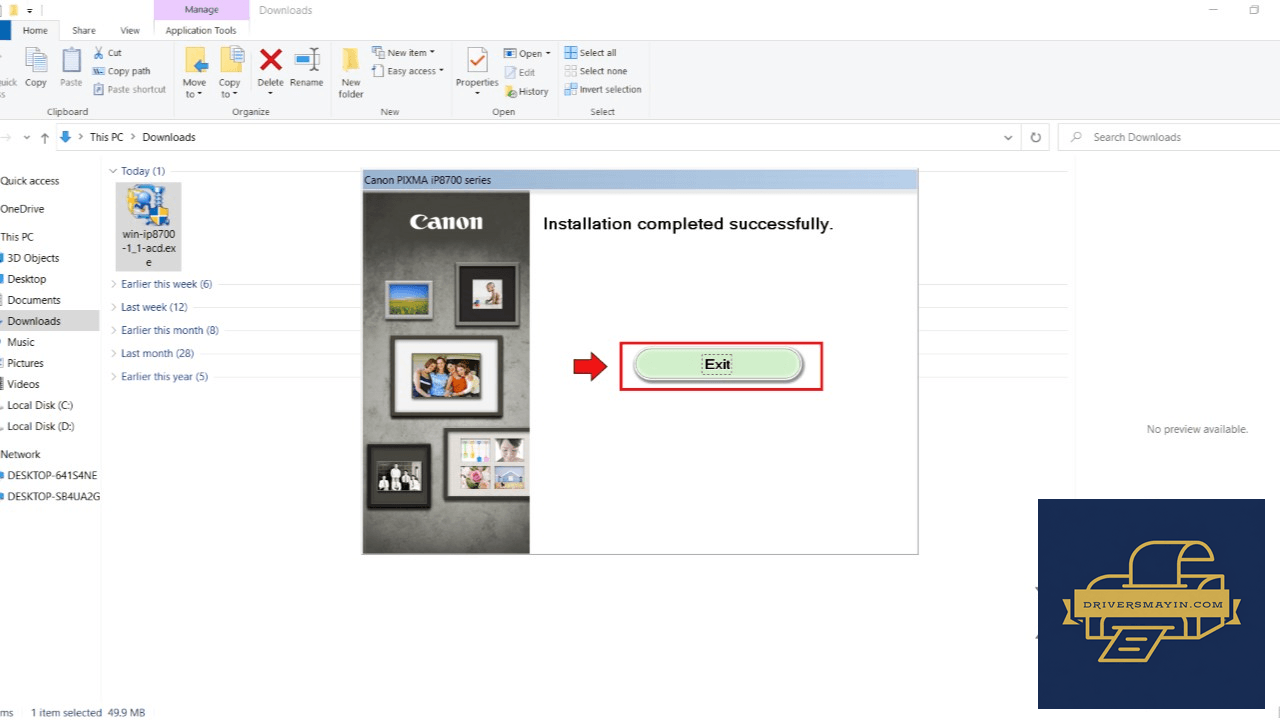Click the Up arrow navigation button

click(x=45, y=137)
